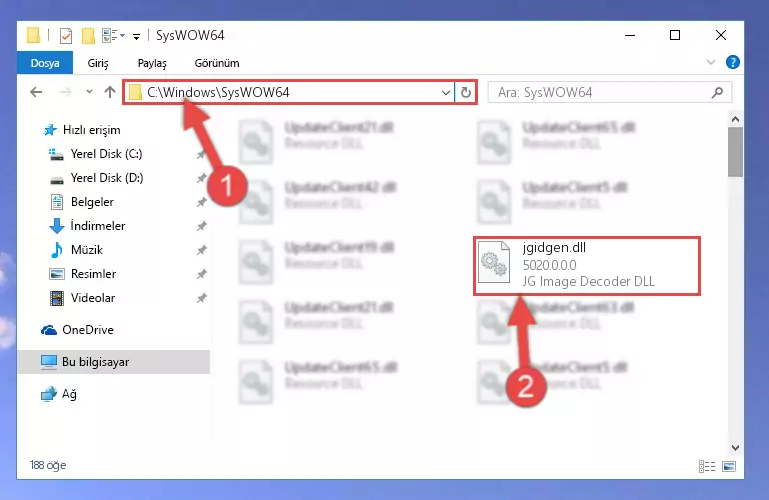Click the pin icon next to Belgeler
The image size is (769, 500).
click(x=201, y=202)
